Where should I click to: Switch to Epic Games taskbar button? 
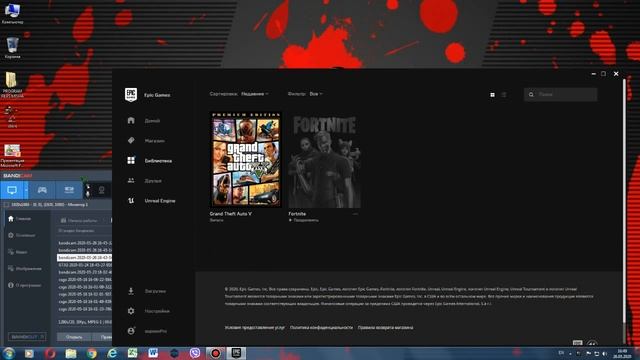click(x=236, y=353)
